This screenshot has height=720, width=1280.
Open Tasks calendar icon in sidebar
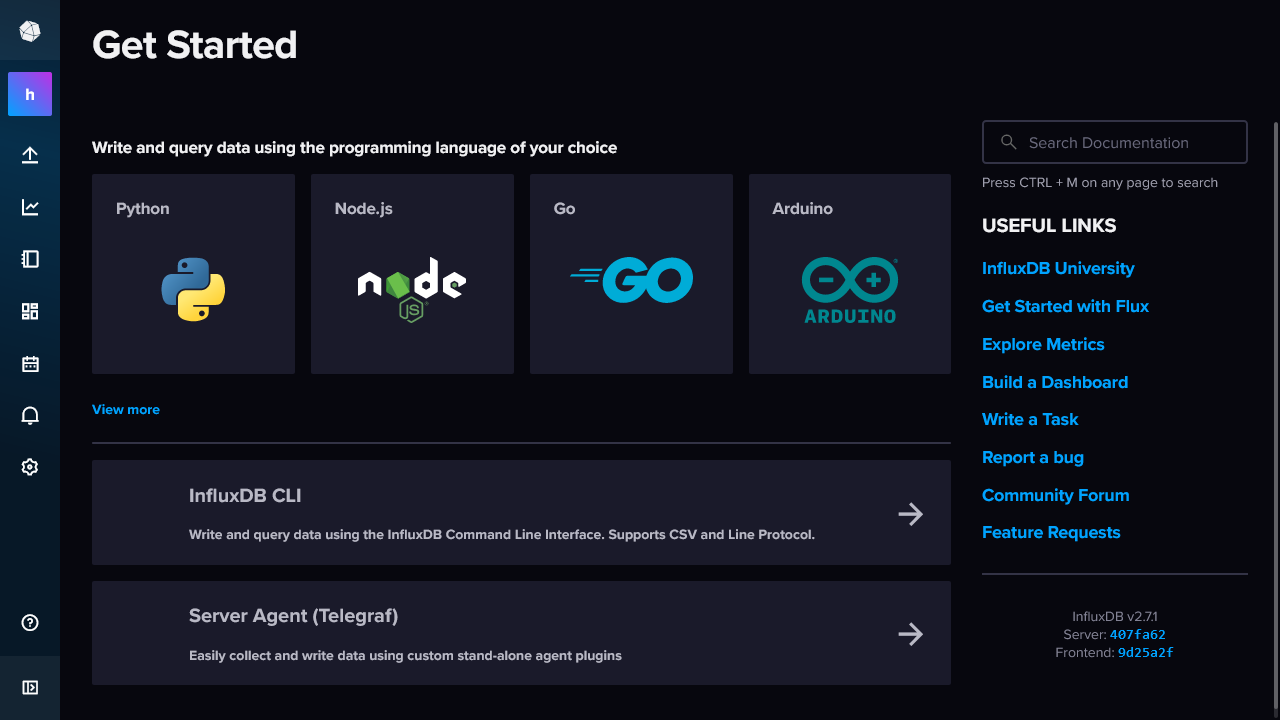pyautogui.click(x=30, y=364)
